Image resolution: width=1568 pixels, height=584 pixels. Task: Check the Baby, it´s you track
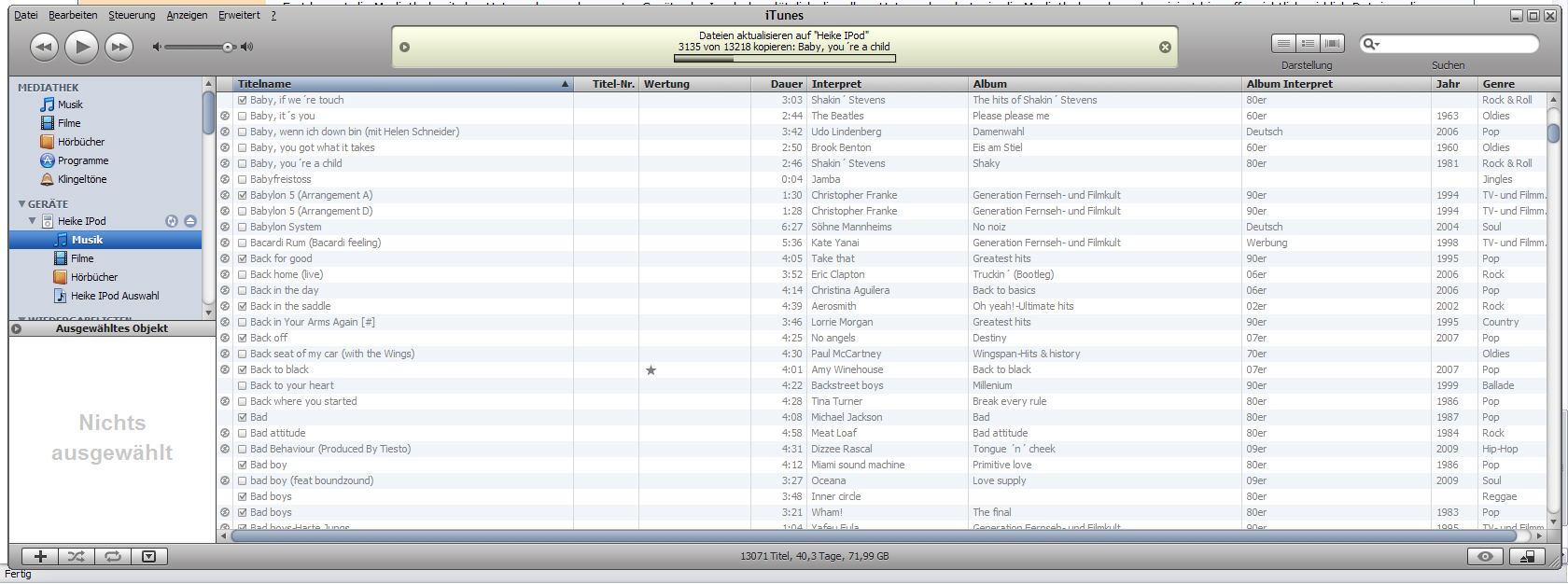point(243,116)
